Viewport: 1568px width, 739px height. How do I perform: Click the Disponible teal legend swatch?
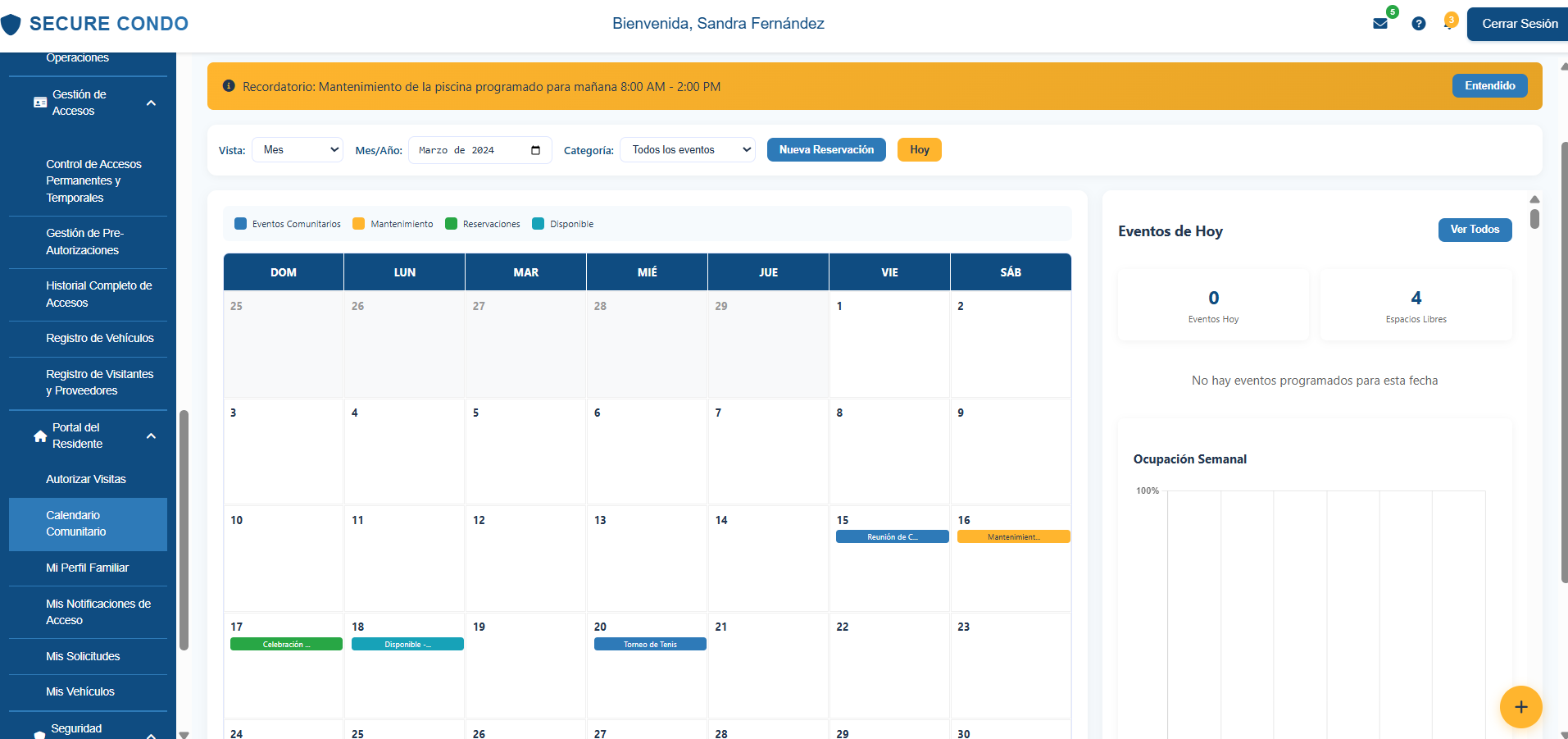(x=538, y=224)
